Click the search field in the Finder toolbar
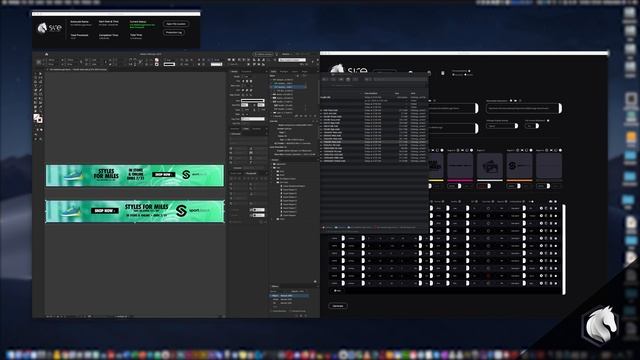 (399, 79)
